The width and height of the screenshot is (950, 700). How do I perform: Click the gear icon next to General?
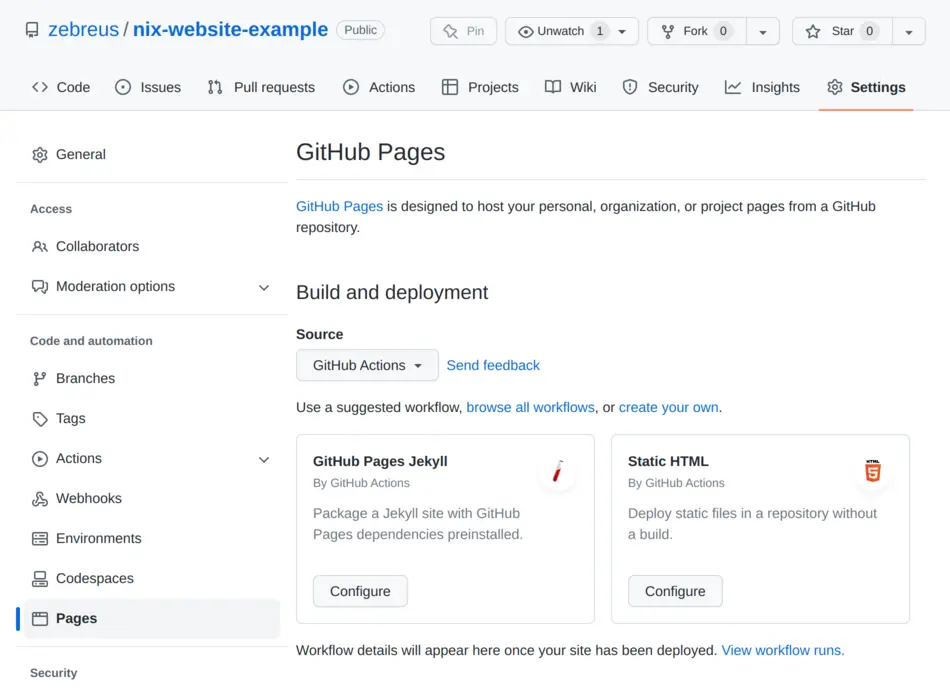(40, 155)
